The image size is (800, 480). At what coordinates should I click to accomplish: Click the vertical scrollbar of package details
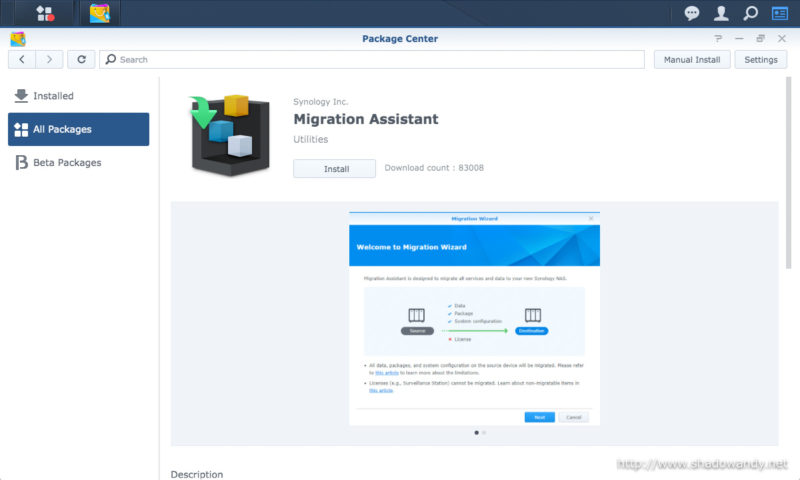[789, 173]
